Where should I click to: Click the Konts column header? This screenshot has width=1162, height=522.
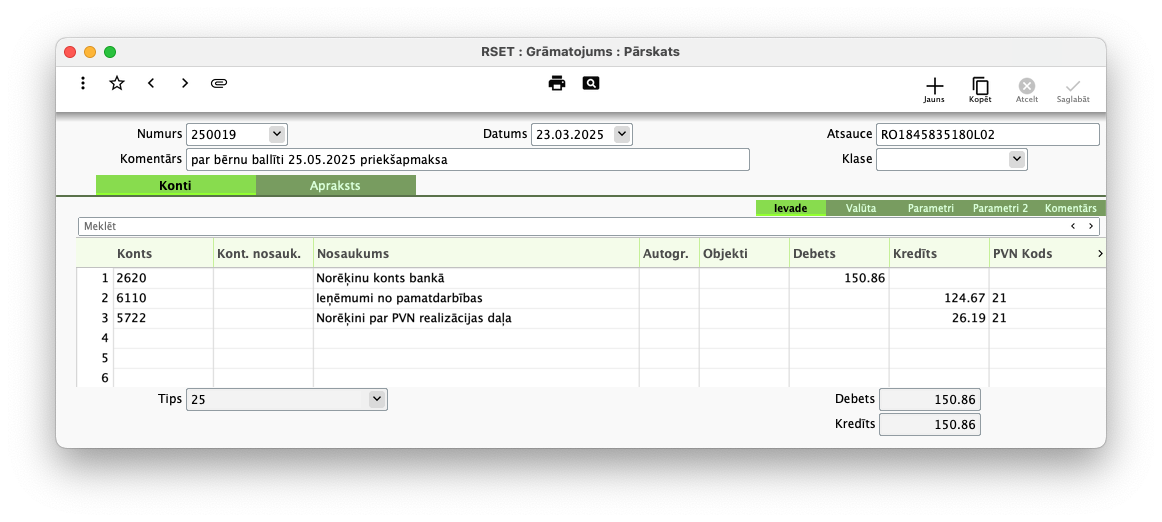click(164, 254)
